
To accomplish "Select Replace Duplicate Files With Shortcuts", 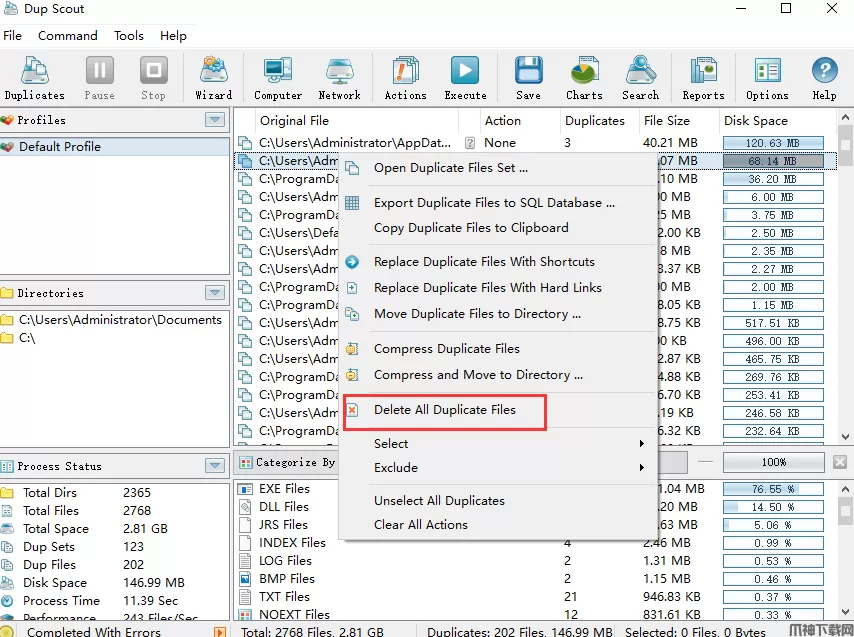I will [x=484, y=262].
